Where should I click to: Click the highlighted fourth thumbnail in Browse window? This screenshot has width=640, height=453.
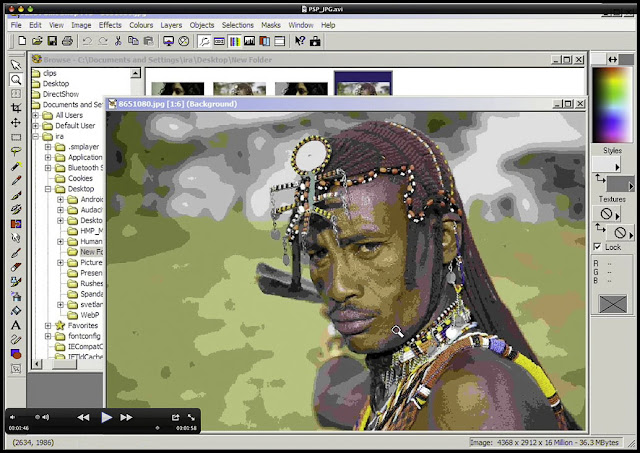[363, 84]
